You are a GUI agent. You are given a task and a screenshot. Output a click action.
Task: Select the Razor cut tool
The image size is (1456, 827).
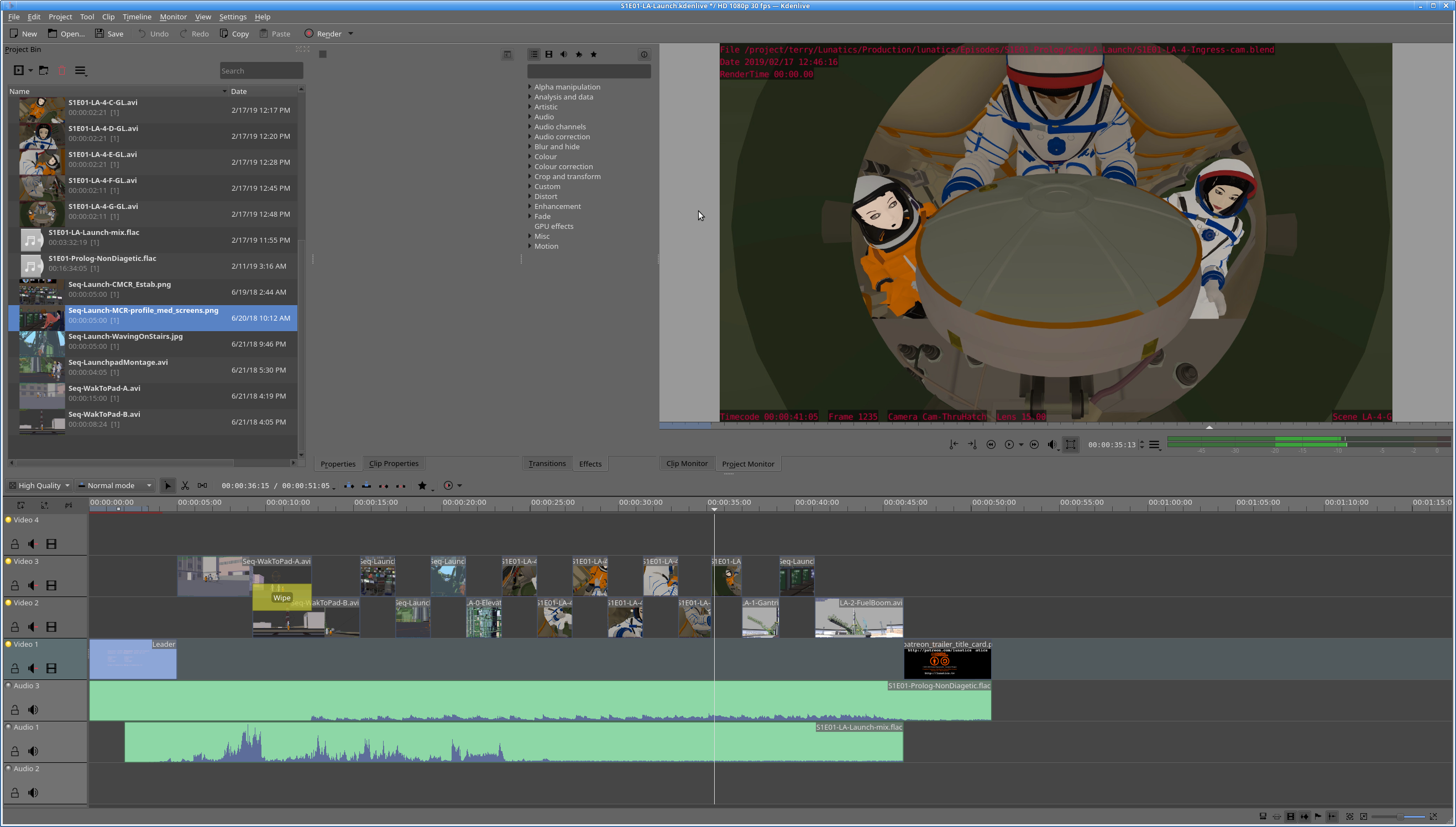pyautogui.click(x=185, y=485)
